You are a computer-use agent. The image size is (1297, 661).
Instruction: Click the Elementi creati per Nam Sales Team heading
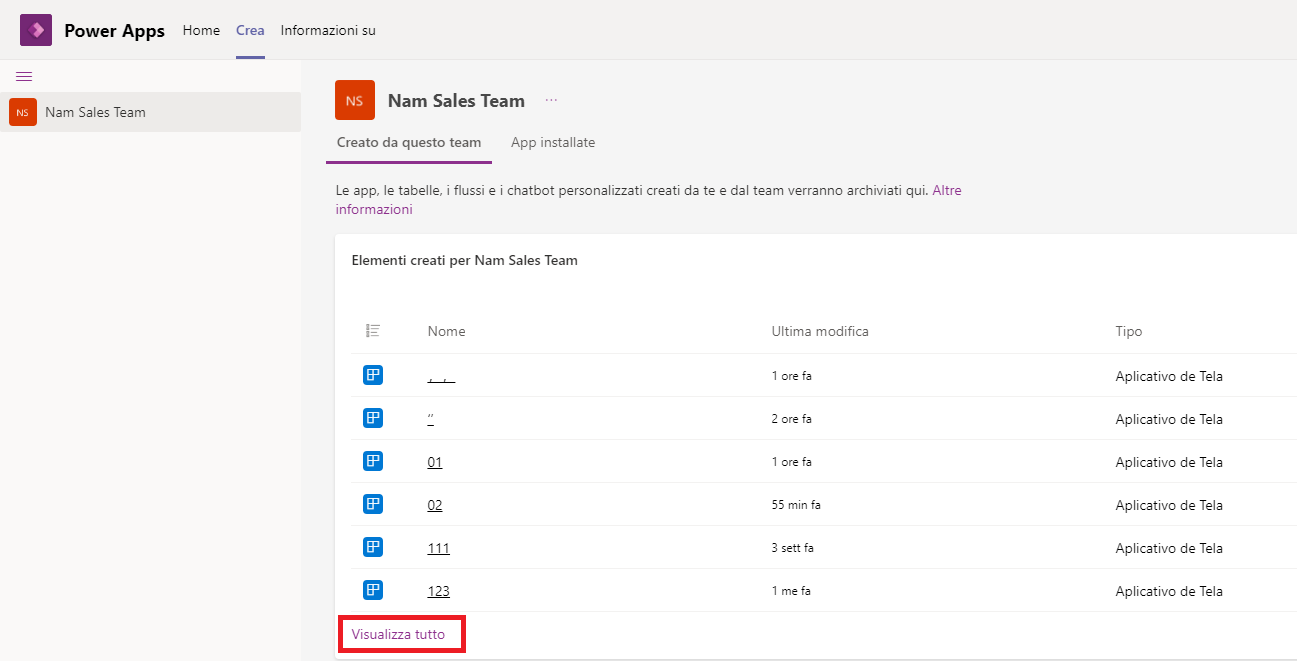click(465, 260)
